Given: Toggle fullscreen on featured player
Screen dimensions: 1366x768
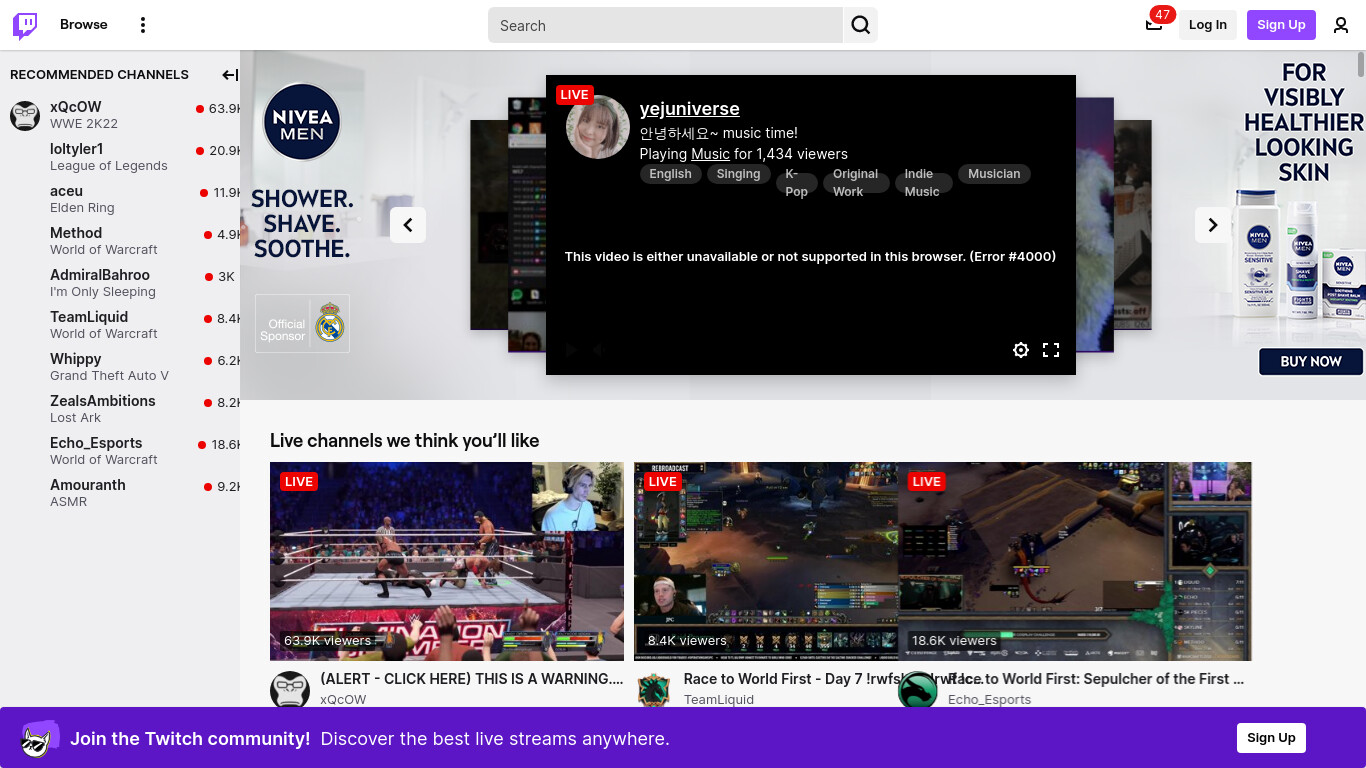Looking at the screenshot, I should click(1051, 350).
